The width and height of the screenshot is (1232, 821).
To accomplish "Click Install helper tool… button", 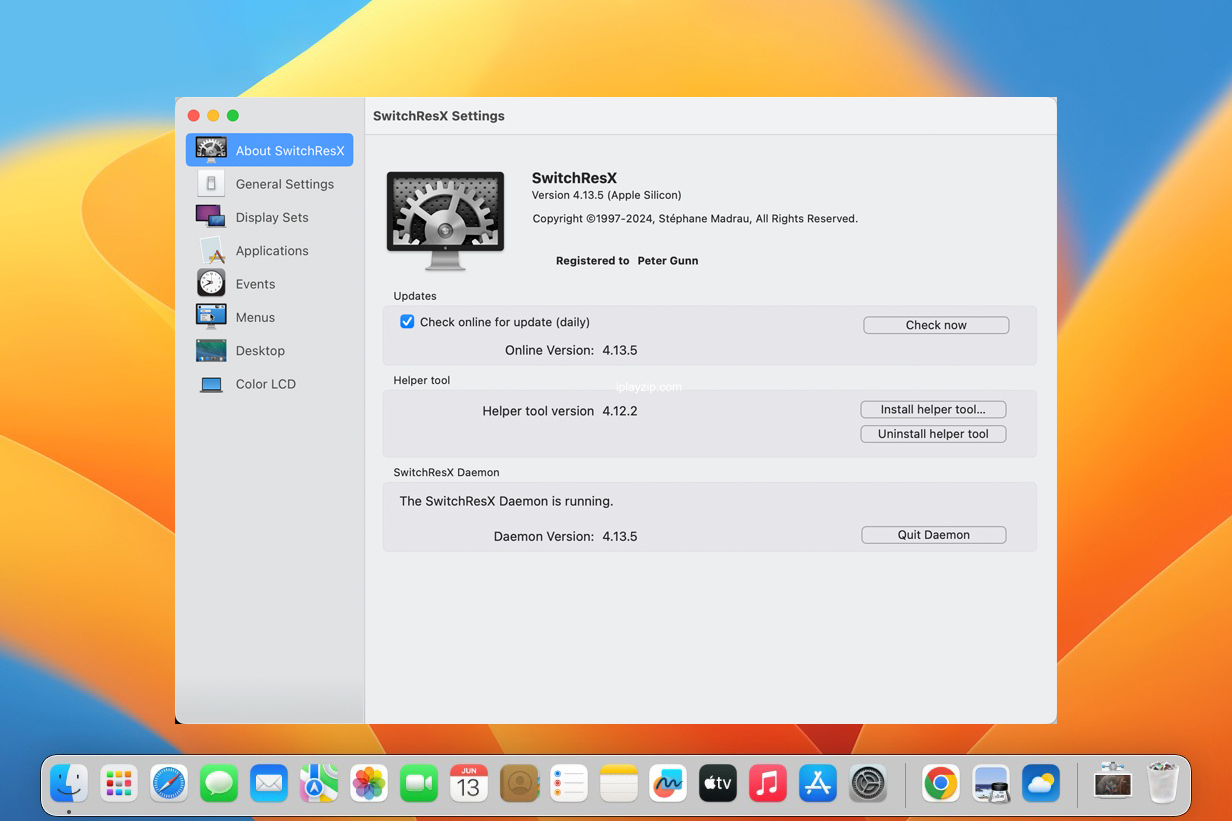I will point(933,409).
